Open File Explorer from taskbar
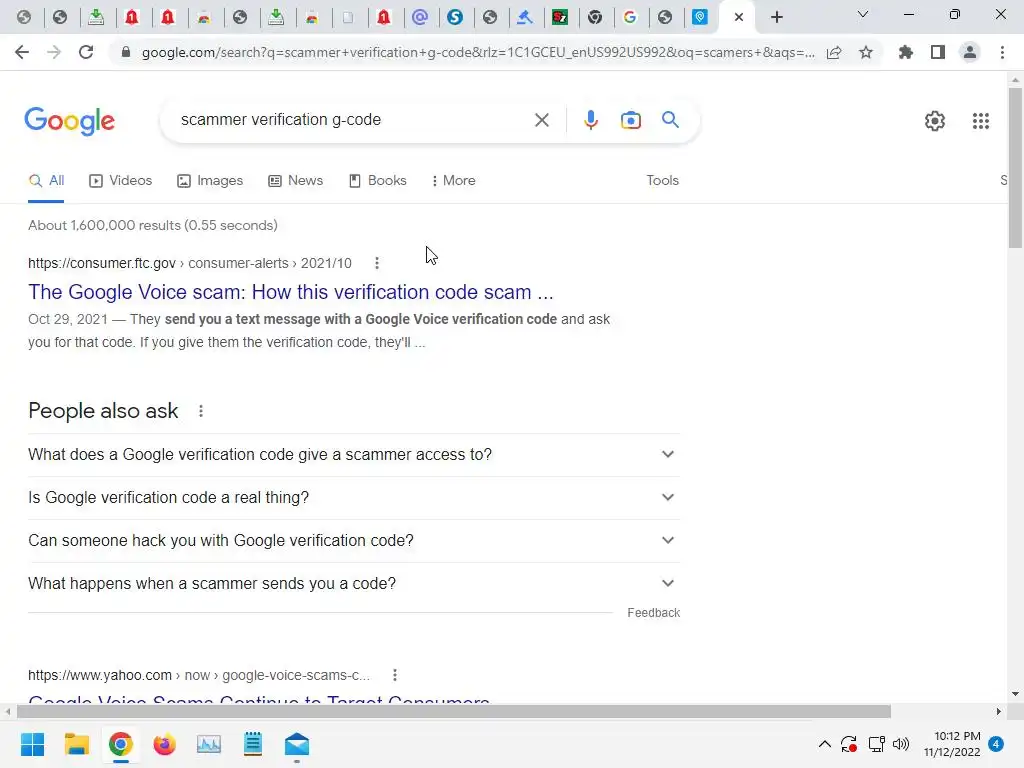Screen dimensions: 1024x768 [x=76, y=744]
